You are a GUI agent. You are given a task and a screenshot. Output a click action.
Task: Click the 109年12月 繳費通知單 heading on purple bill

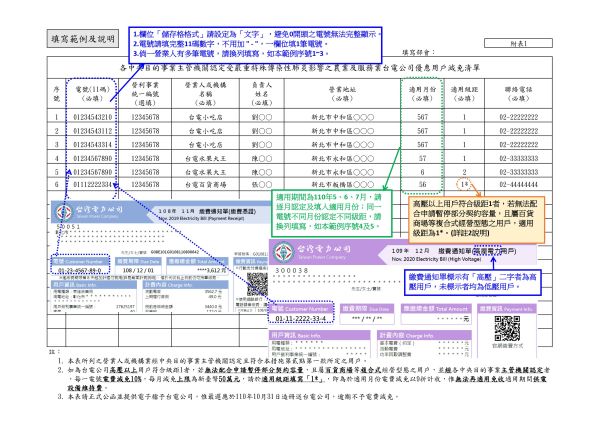click(x=454, y=251)
